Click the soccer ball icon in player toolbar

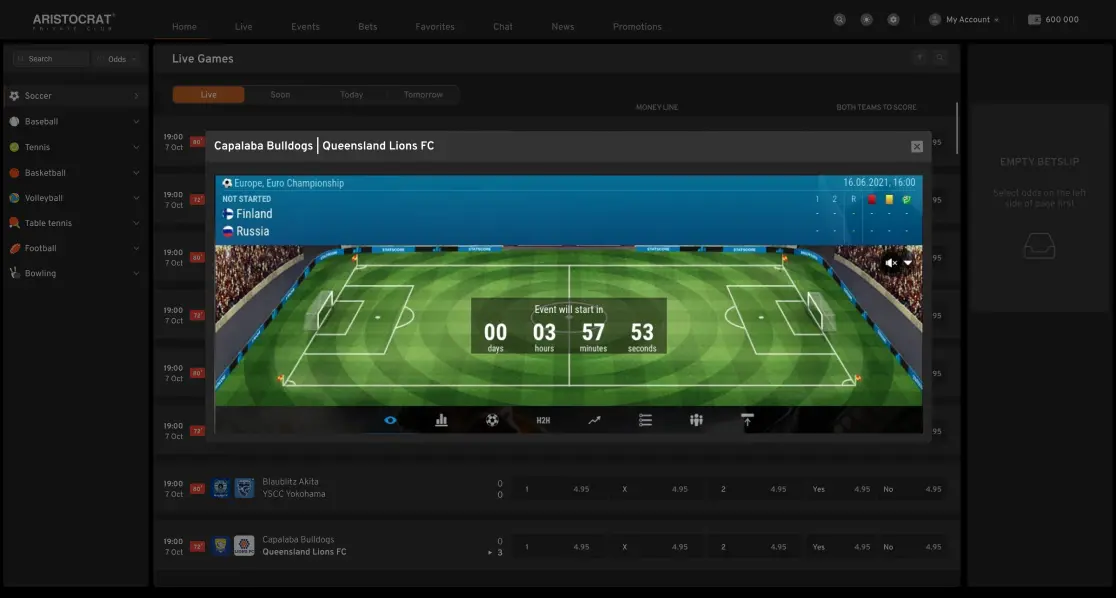(492, 420)
